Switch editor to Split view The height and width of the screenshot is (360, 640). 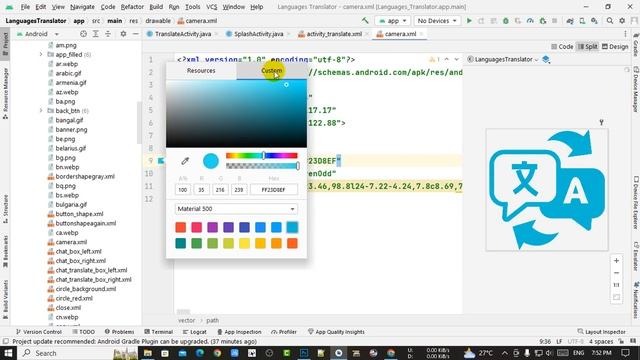coord(587,47)
